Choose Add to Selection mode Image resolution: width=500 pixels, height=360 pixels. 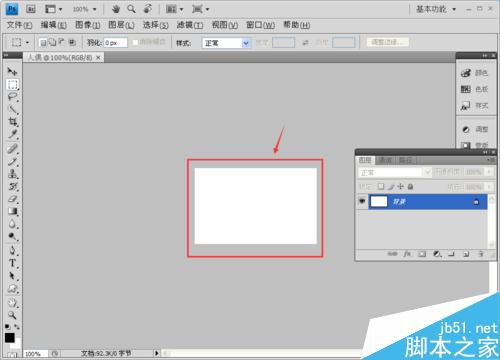pyautogui.click(x=53, y=43)
